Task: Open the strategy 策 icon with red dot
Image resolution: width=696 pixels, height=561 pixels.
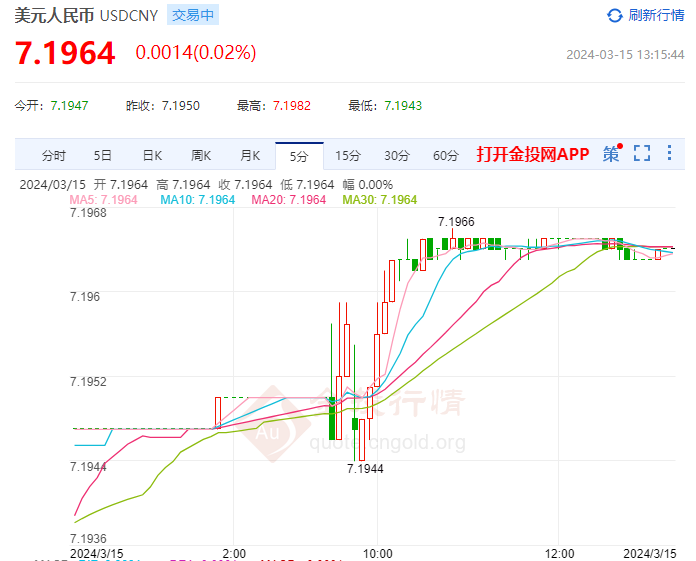Action: pyautogui.click(x=613, y=153)
